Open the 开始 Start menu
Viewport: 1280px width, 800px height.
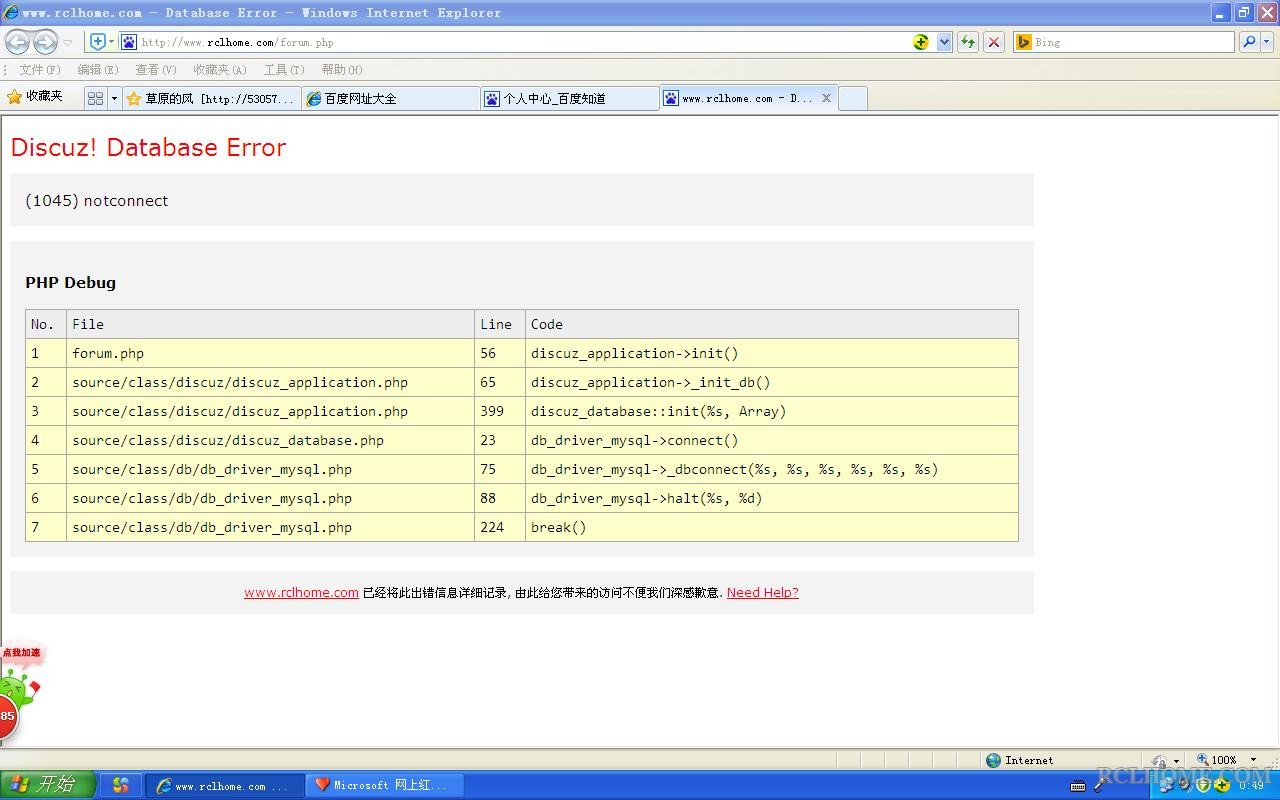click(47, 785)
